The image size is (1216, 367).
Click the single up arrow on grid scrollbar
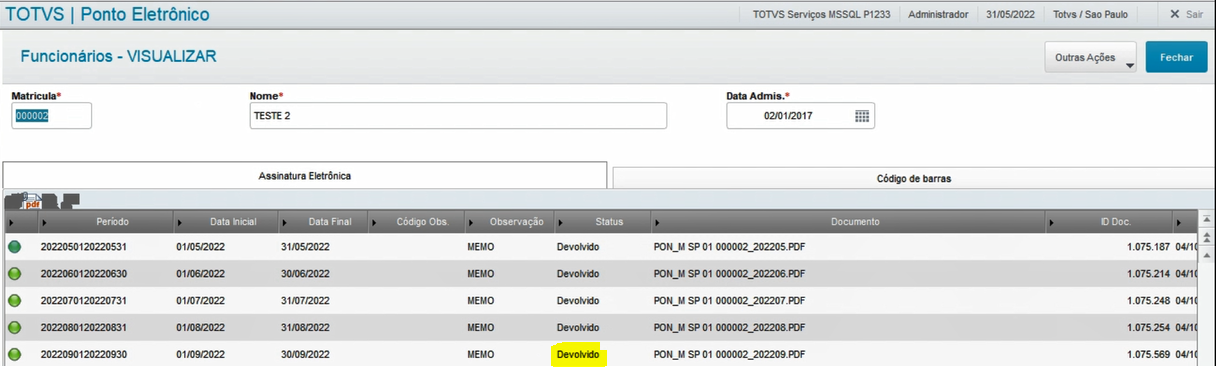tap(1208, 256)
